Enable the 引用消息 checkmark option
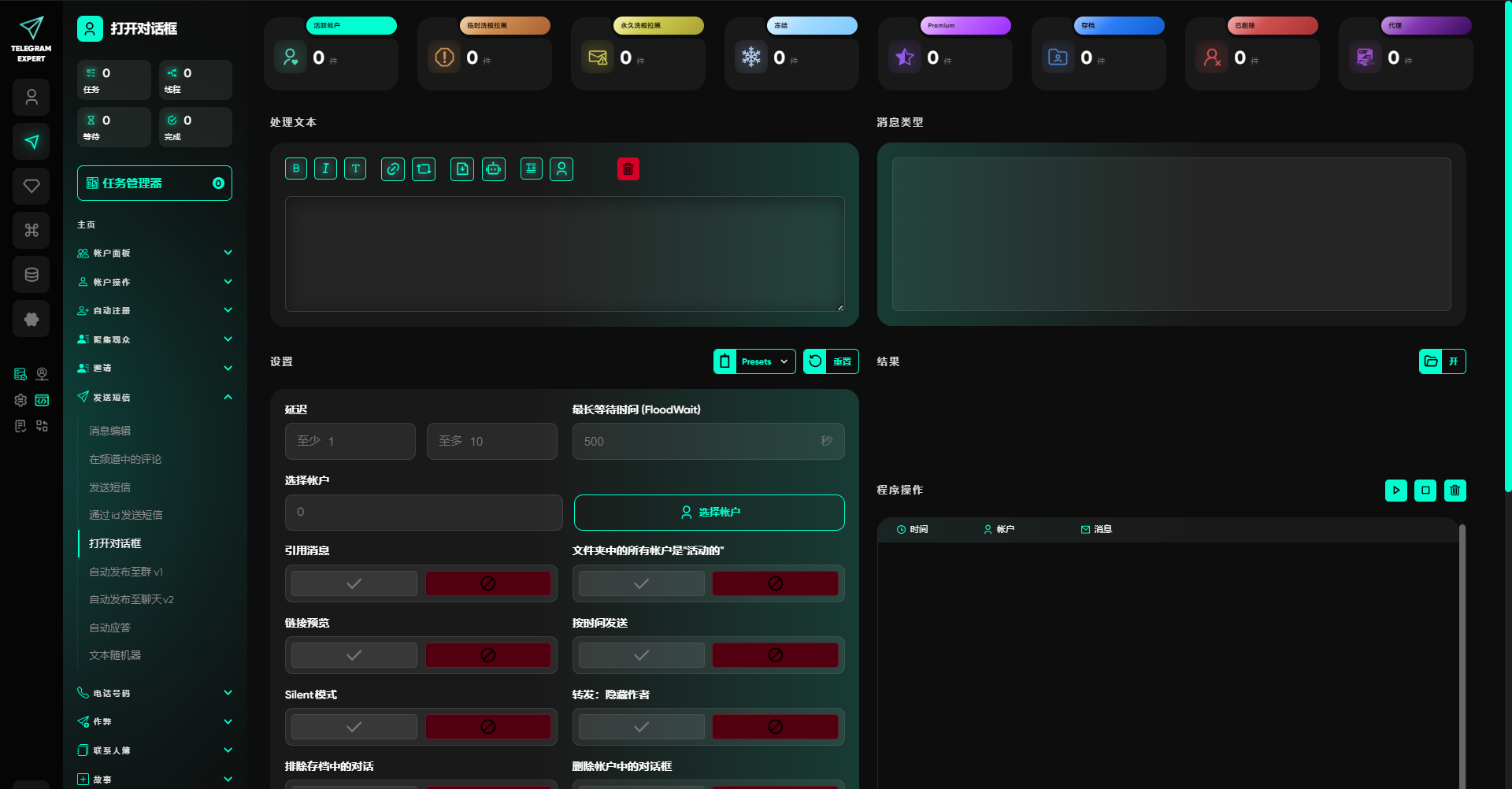1512x789 pixels. [x=354, y=583]
